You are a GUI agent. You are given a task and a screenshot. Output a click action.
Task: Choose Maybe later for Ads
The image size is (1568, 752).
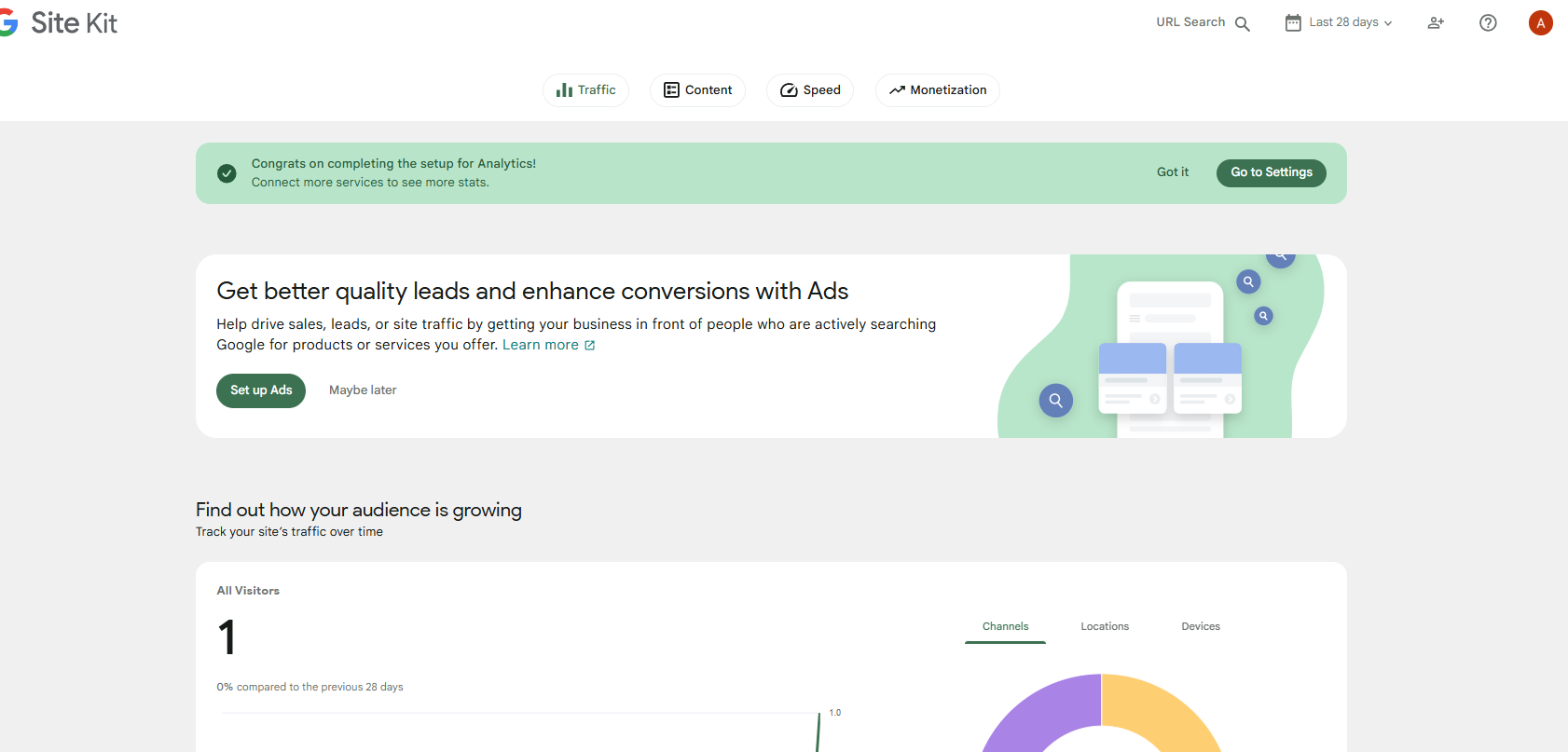tap(363, 390)
